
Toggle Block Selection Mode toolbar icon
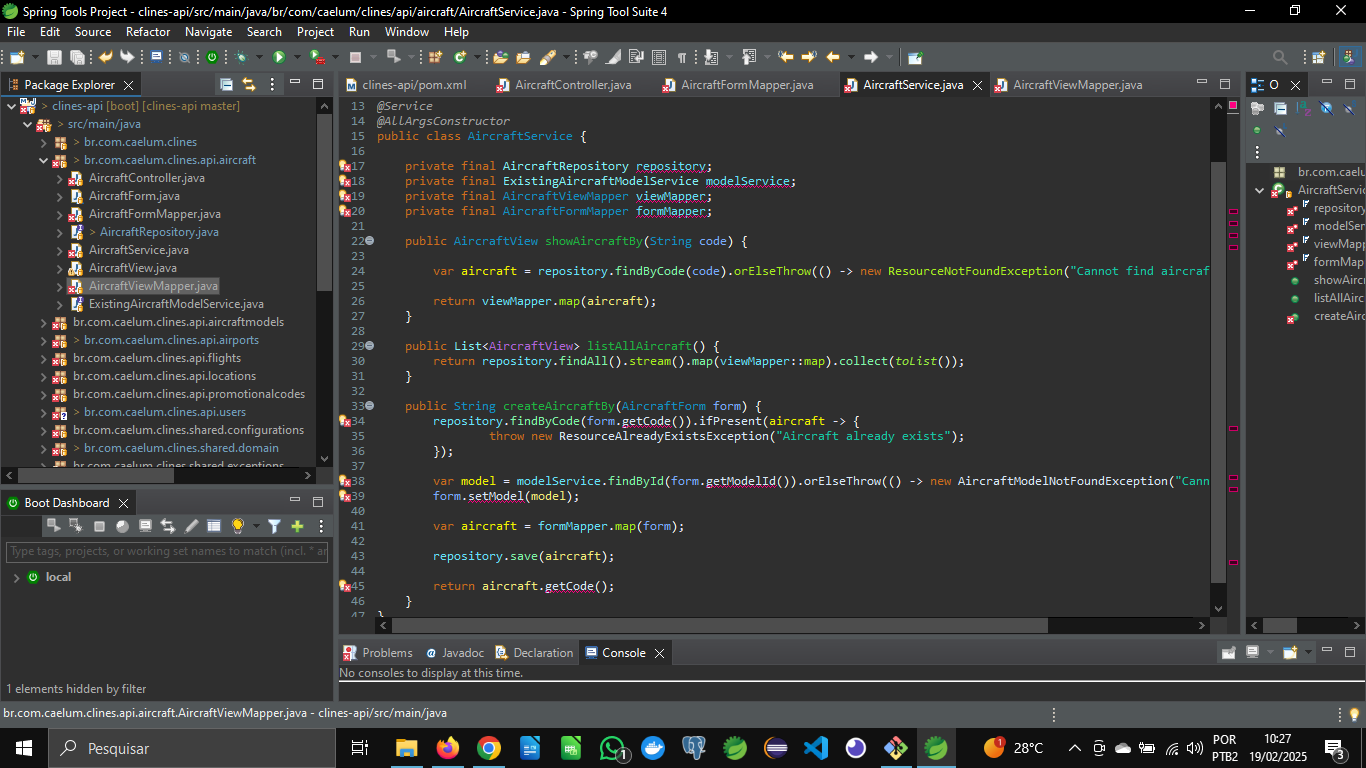pos(659,57)
